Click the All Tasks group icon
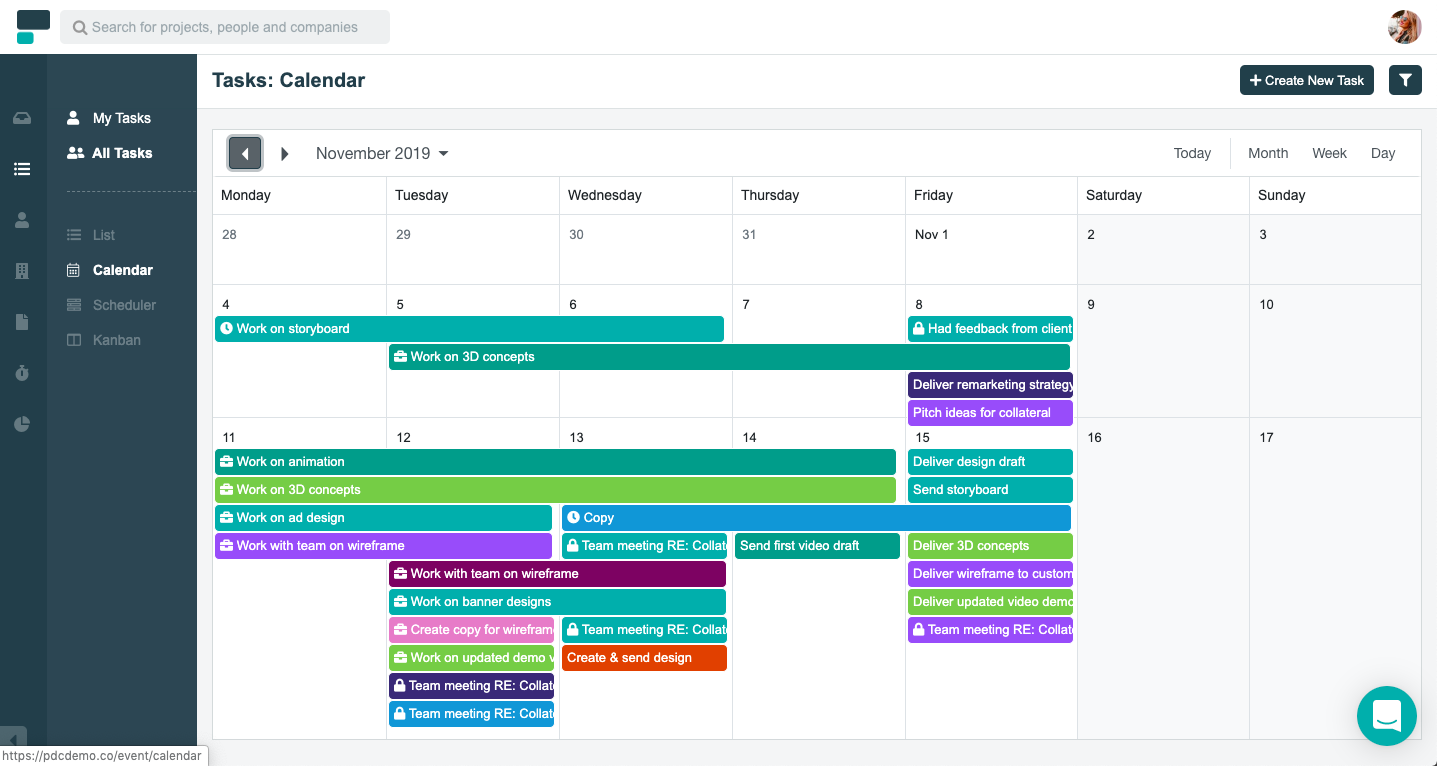The height and width of the screenshot is (766, 1437). click(75, 153)
